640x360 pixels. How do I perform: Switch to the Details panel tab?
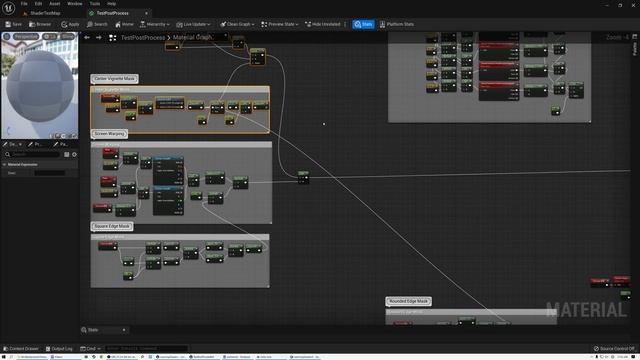[x=12, y=144]
